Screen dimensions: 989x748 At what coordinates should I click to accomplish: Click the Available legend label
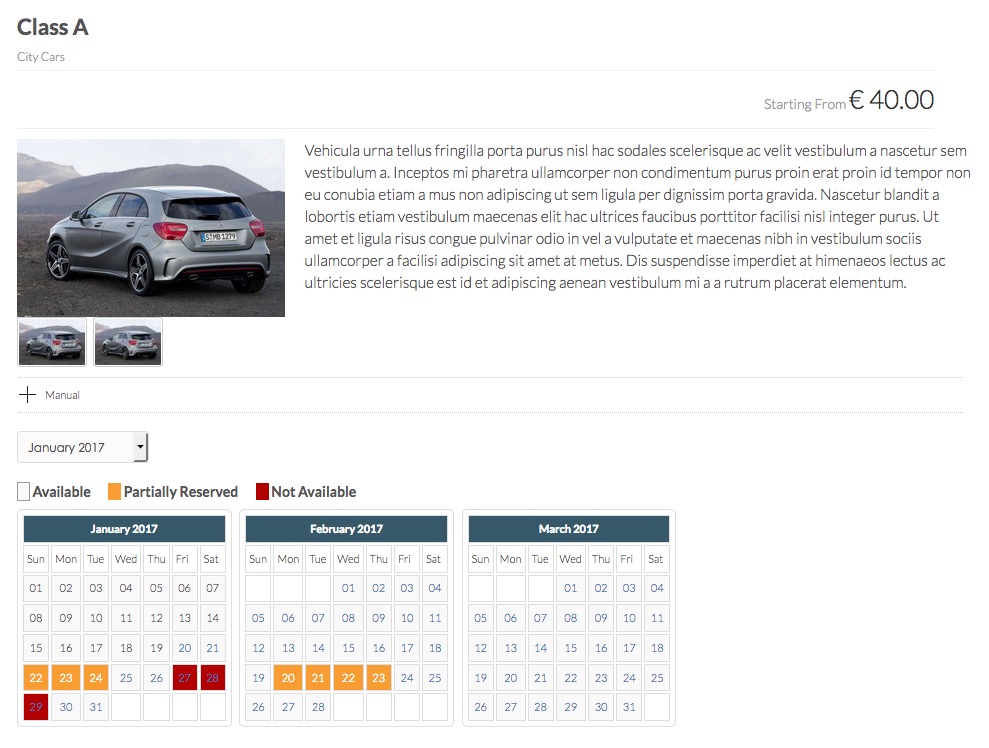62,491
